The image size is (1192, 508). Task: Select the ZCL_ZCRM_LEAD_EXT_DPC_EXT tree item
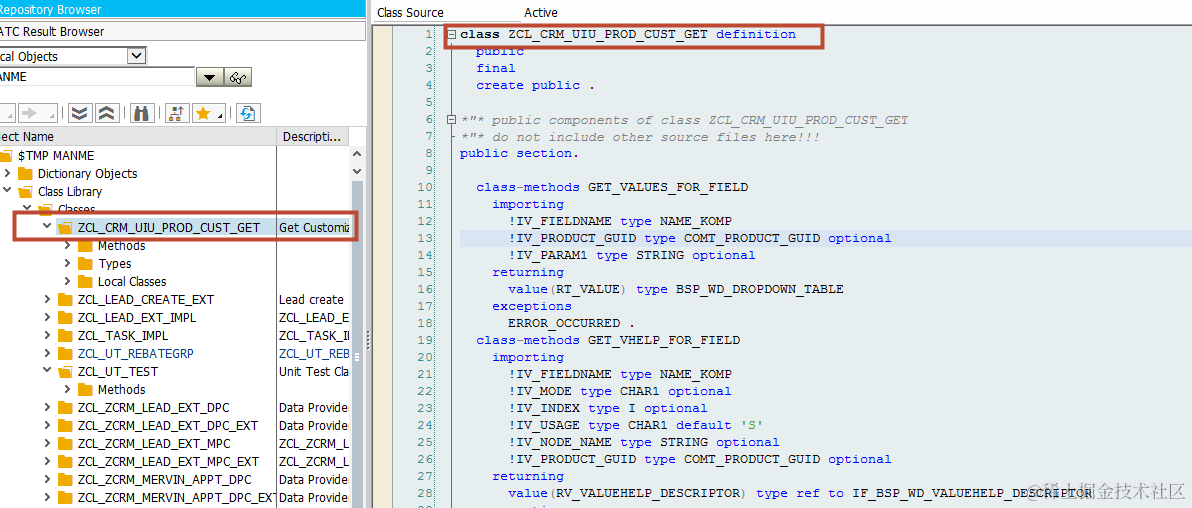click(168, 426)
